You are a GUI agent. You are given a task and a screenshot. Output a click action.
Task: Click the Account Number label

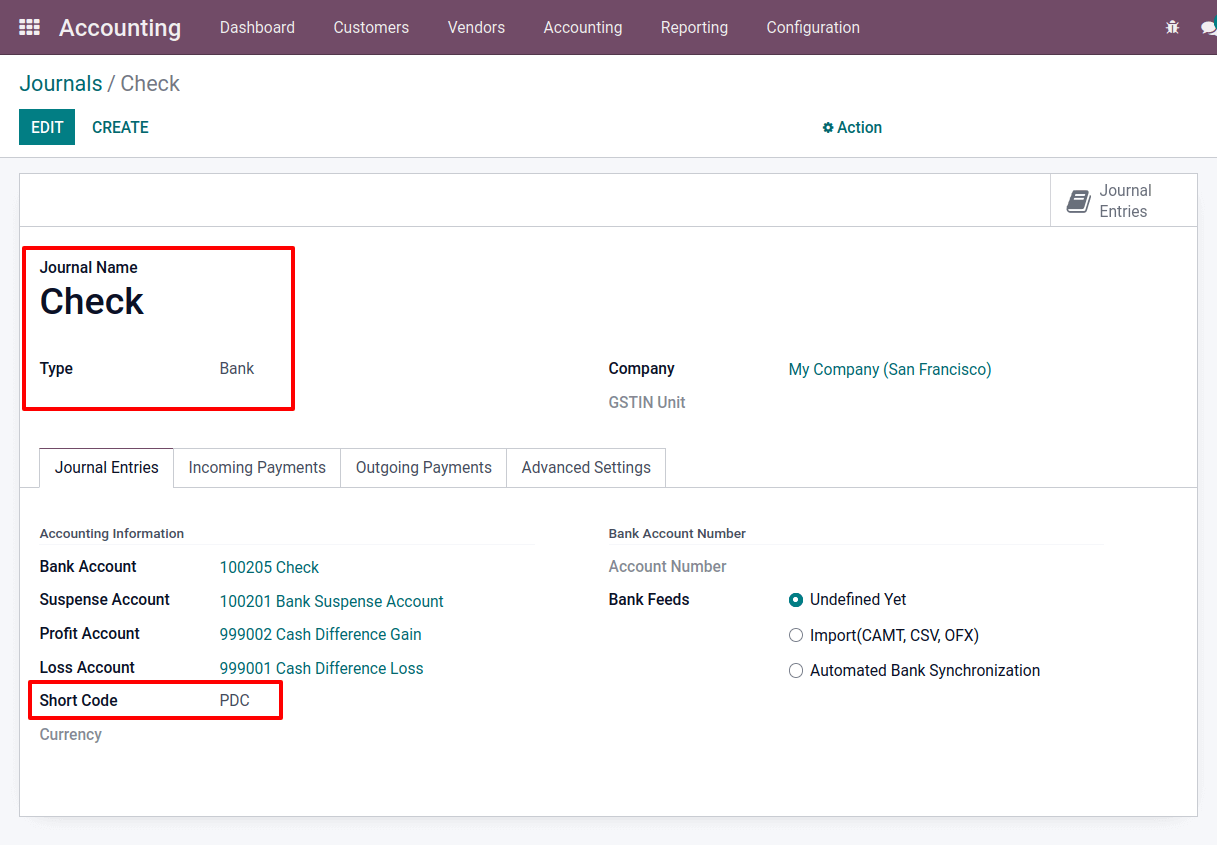click(667, 567)
